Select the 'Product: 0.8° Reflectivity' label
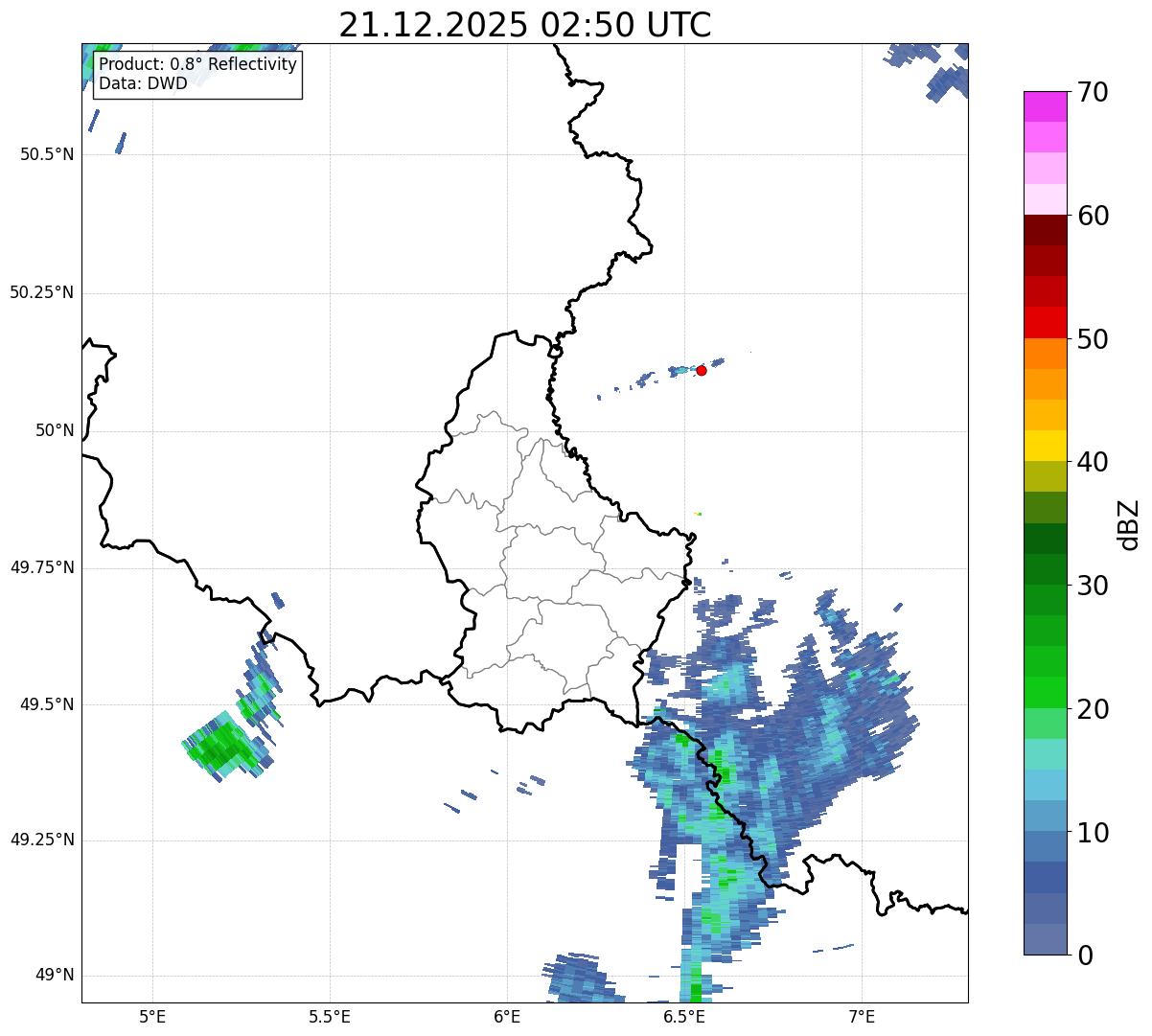The image size is (1152, 1036). pos(198,65)
